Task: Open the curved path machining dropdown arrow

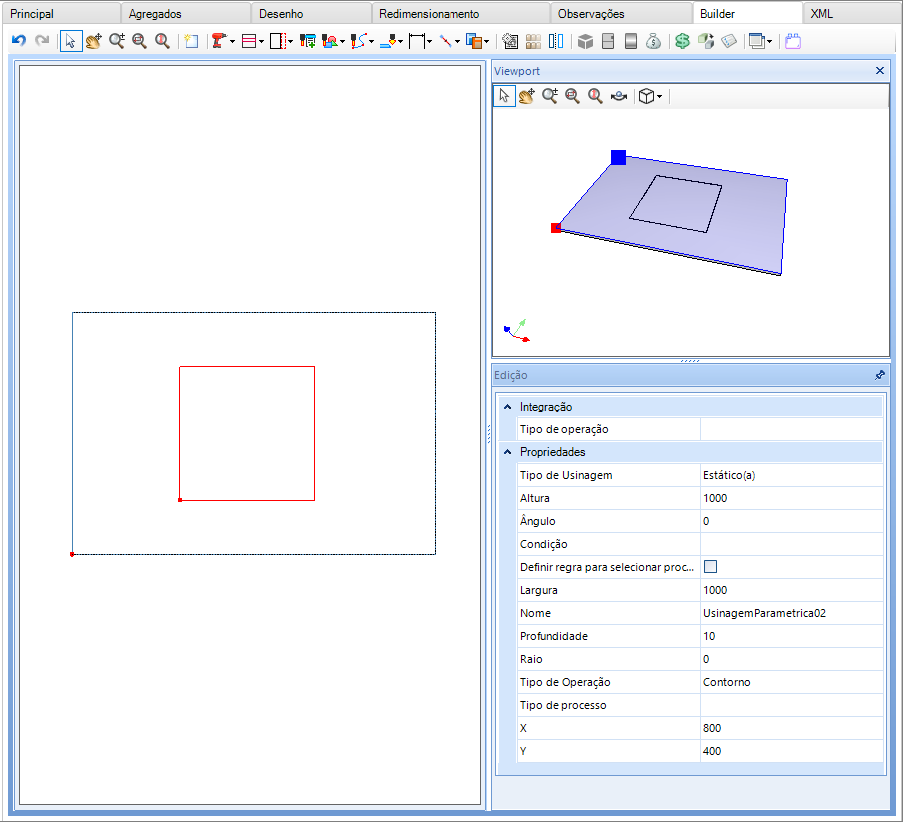Action: coord(372,42)
